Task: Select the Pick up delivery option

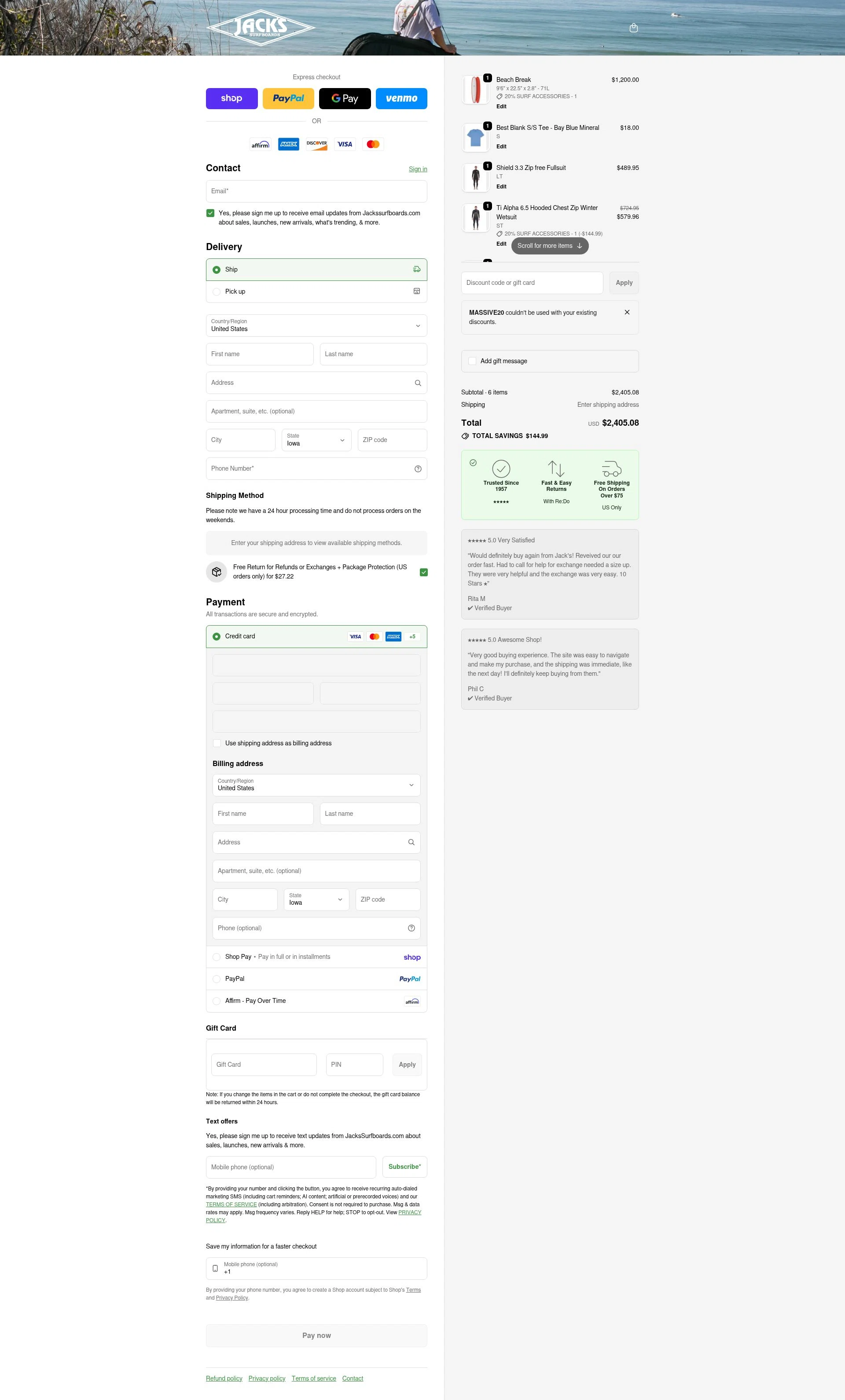Action: coord(316,291)
